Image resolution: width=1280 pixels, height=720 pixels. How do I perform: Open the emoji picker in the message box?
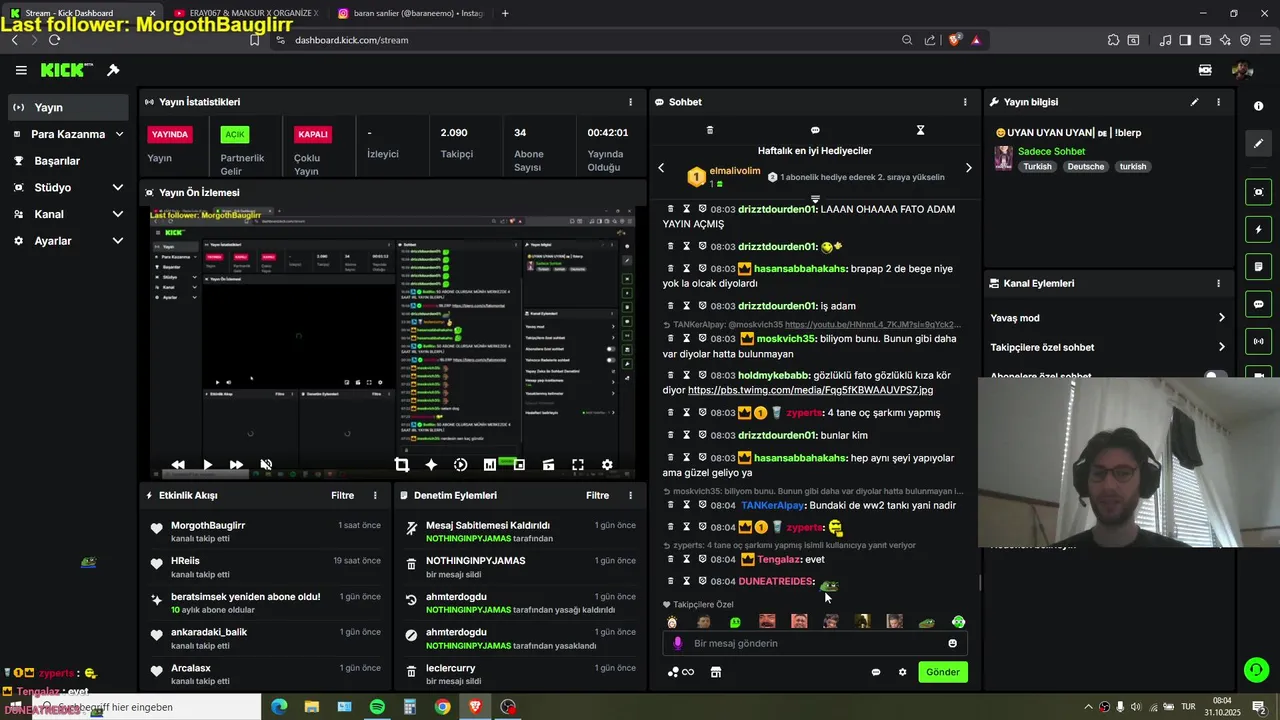(x=952, y=643)
